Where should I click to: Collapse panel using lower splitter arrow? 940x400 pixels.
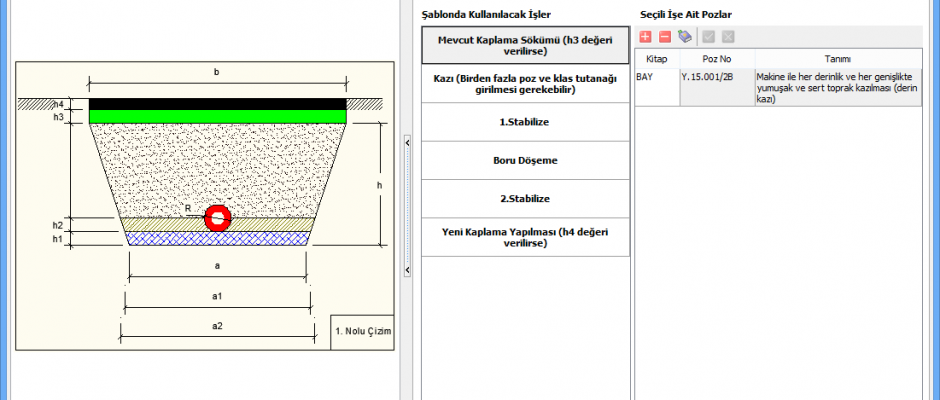pyautogui.click(x=408, y=270)
